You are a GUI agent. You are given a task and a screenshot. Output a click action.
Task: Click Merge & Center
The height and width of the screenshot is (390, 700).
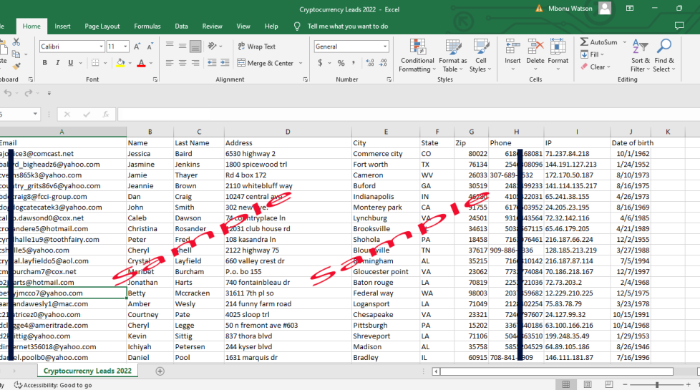tap(265, 63)
